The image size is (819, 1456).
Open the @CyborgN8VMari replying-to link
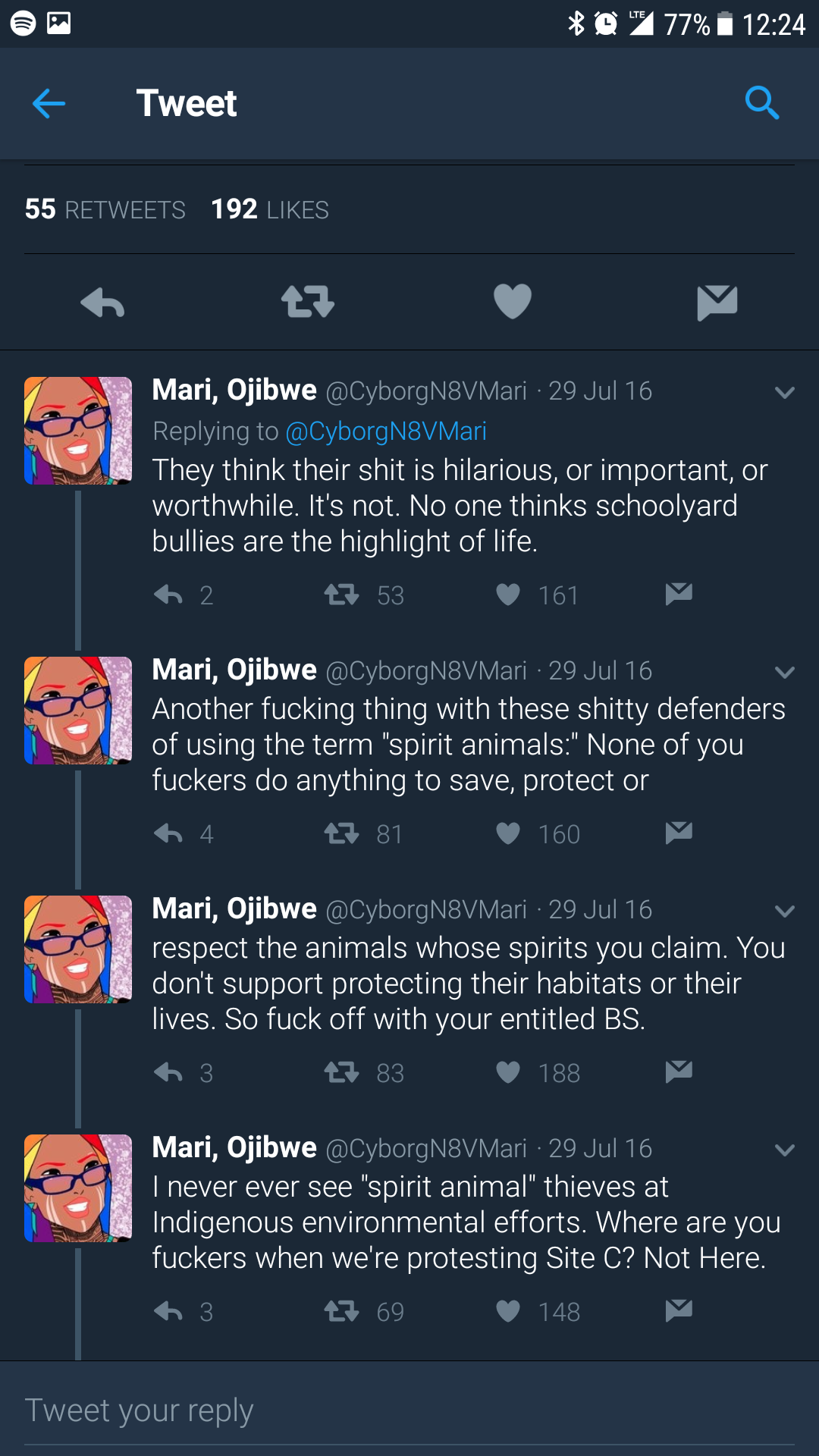(x=386, y=431)
